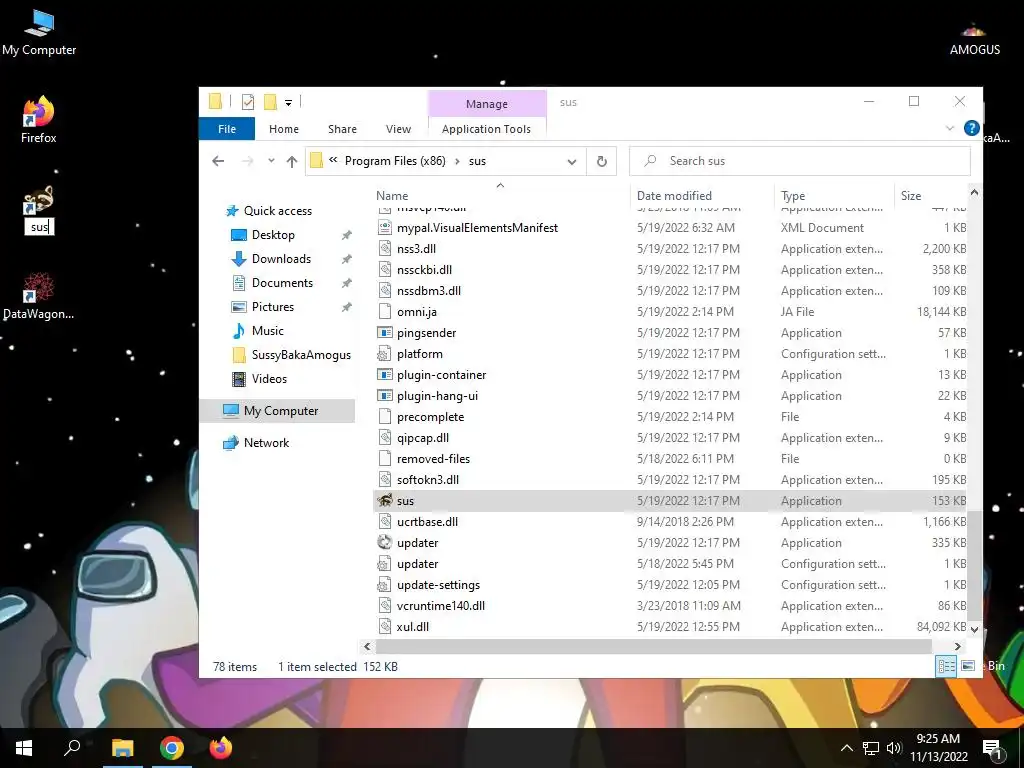The height and width of the screenshot is (768, 1024).
Task: Open the Application Tools tab
Action: (x=486, y=129)
